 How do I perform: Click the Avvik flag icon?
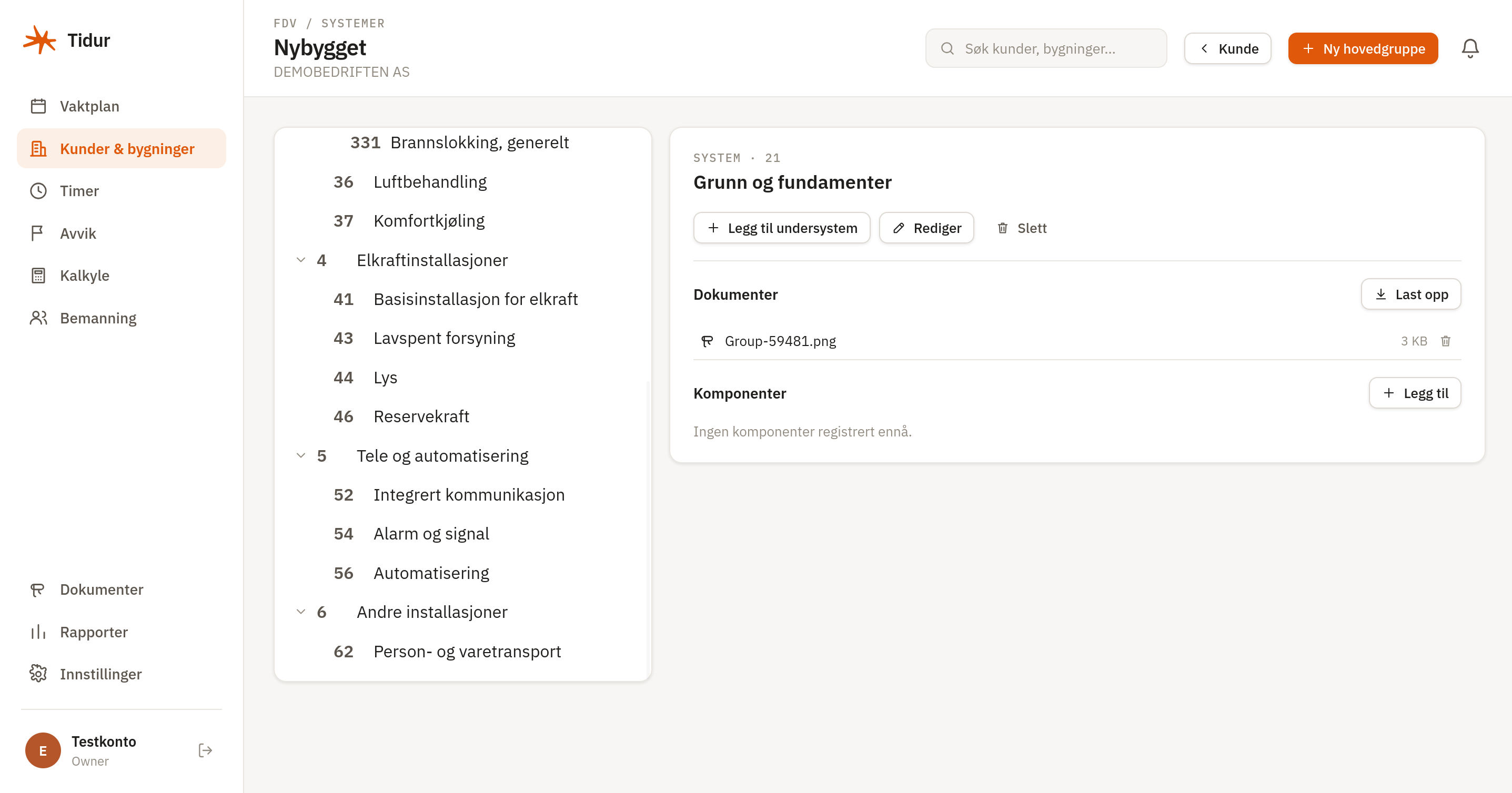(x=38, y=233)
